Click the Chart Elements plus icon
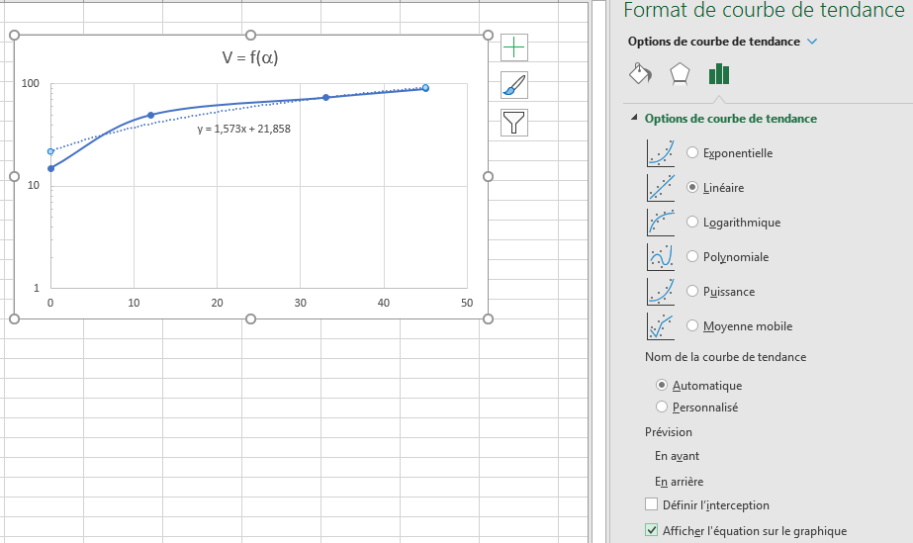Screen dimensions: 913x543 tap(514, 47)
